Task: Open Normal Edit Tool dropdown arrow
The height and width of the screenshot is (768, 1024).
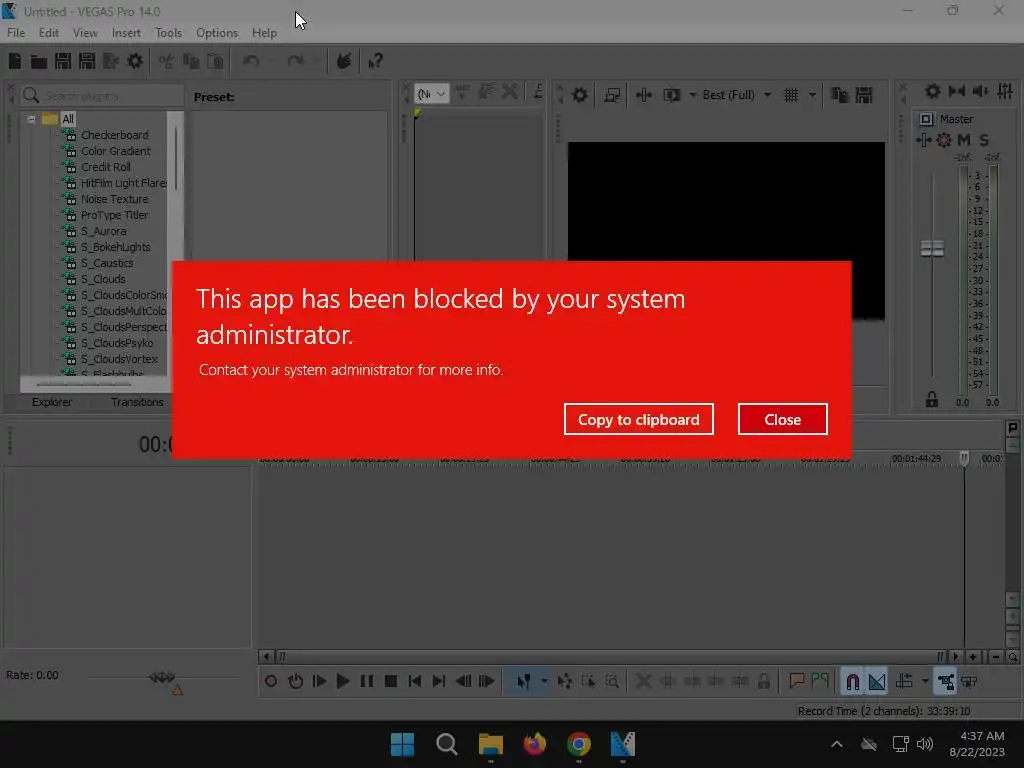Action: [x=544, y=682]
